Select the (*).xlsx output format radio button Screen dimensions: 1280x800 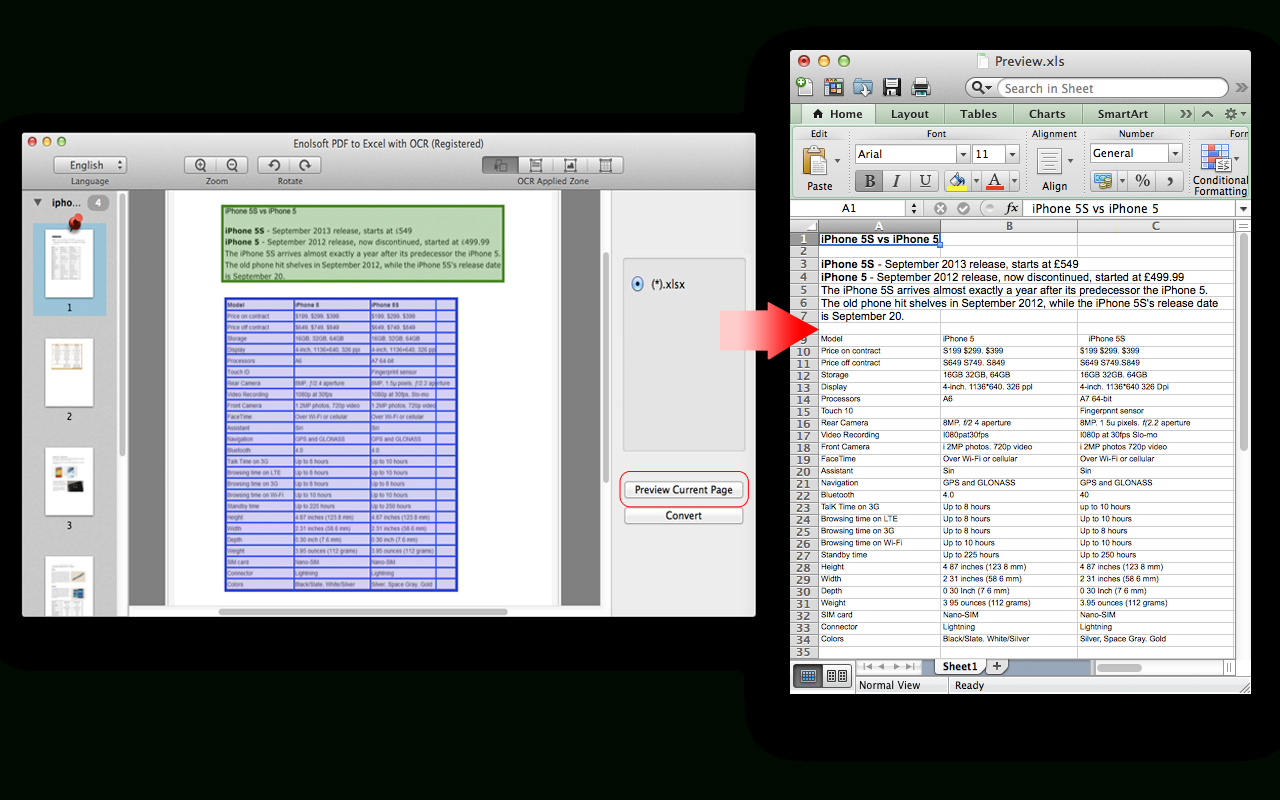pos(637,283)
